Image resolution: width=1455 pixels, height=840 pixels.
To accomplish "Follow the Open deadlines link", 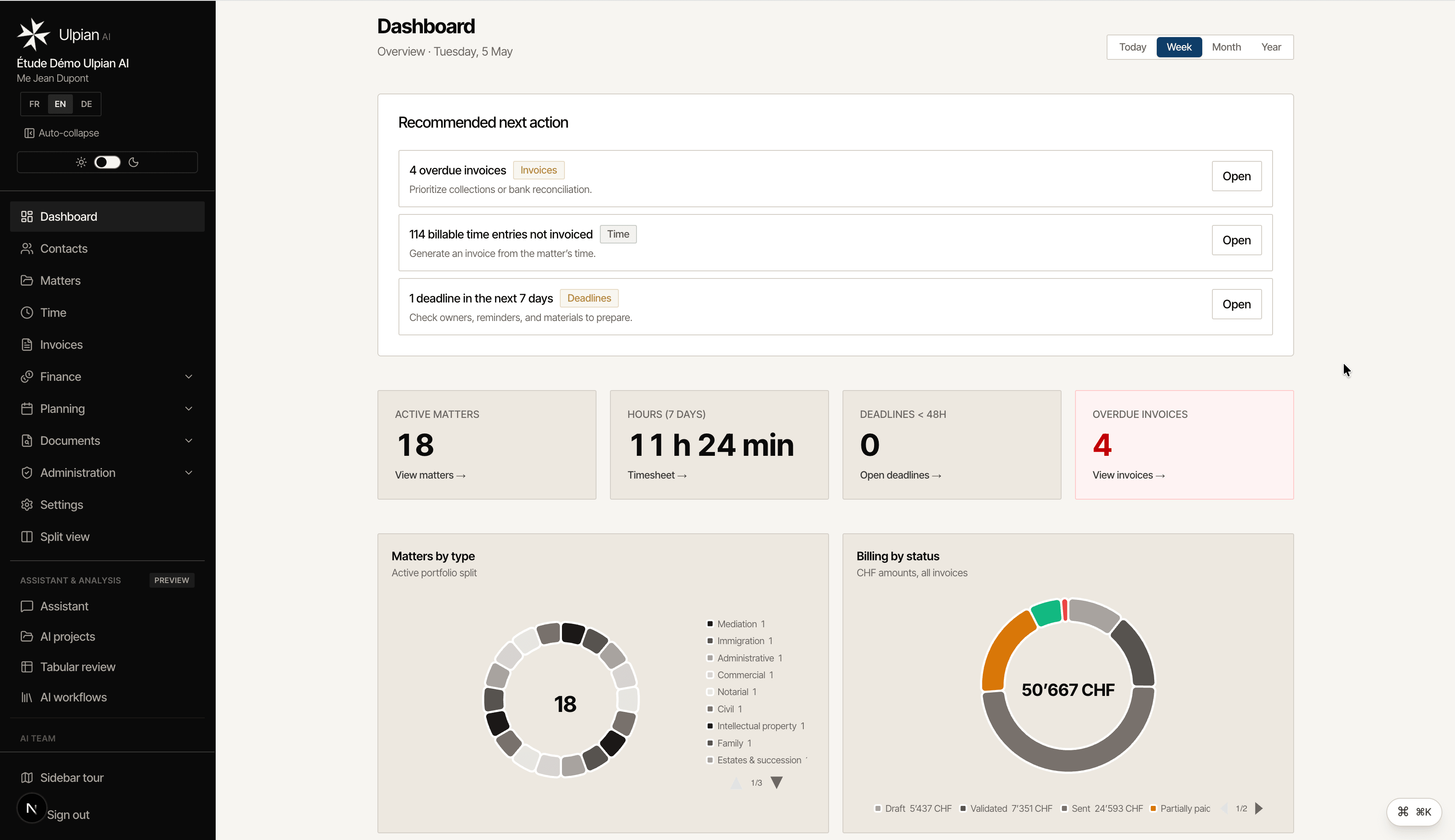I will pyautogui.click(x=901, y=475).
